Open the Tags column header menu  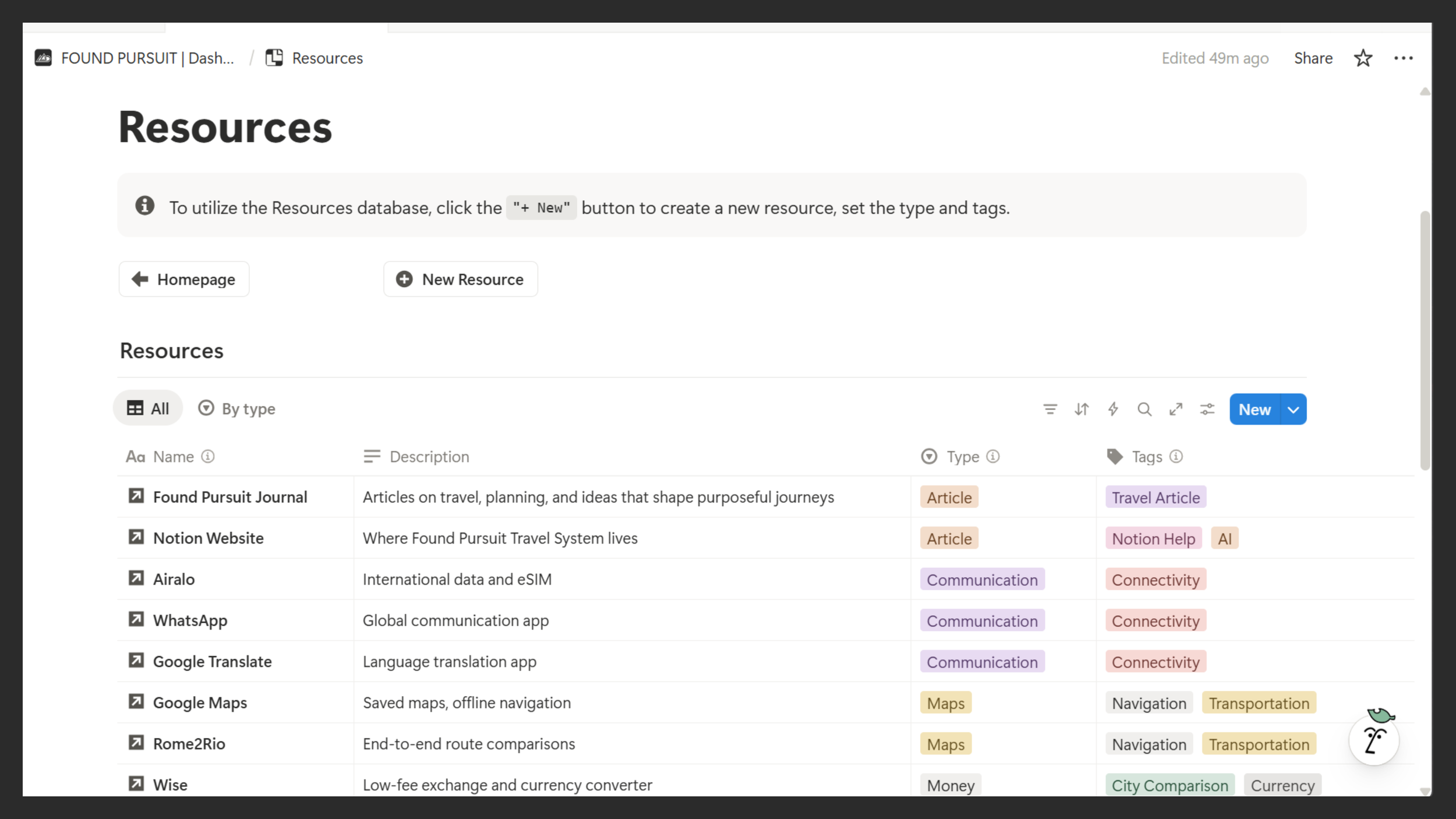point(1146,457)
